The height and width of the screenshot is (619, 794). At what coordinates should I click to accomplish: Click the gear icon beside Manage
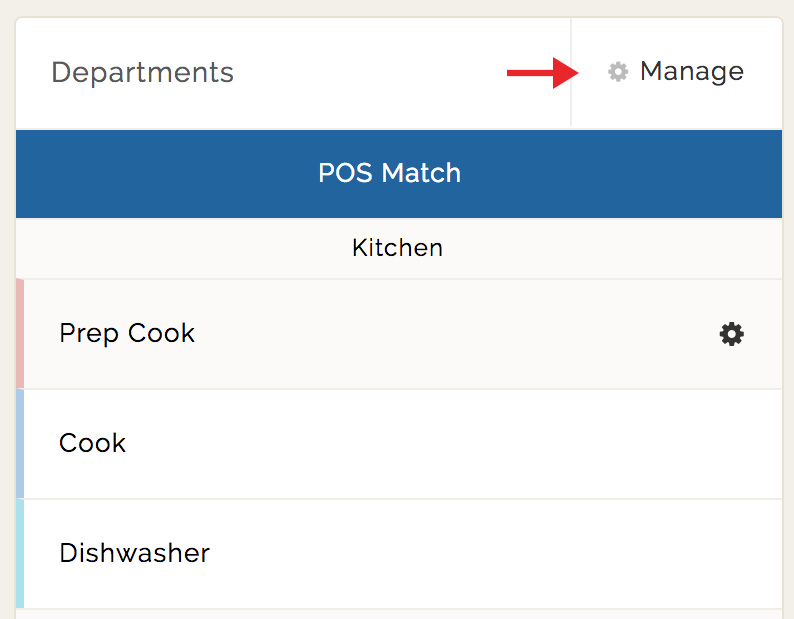point(618,72)
